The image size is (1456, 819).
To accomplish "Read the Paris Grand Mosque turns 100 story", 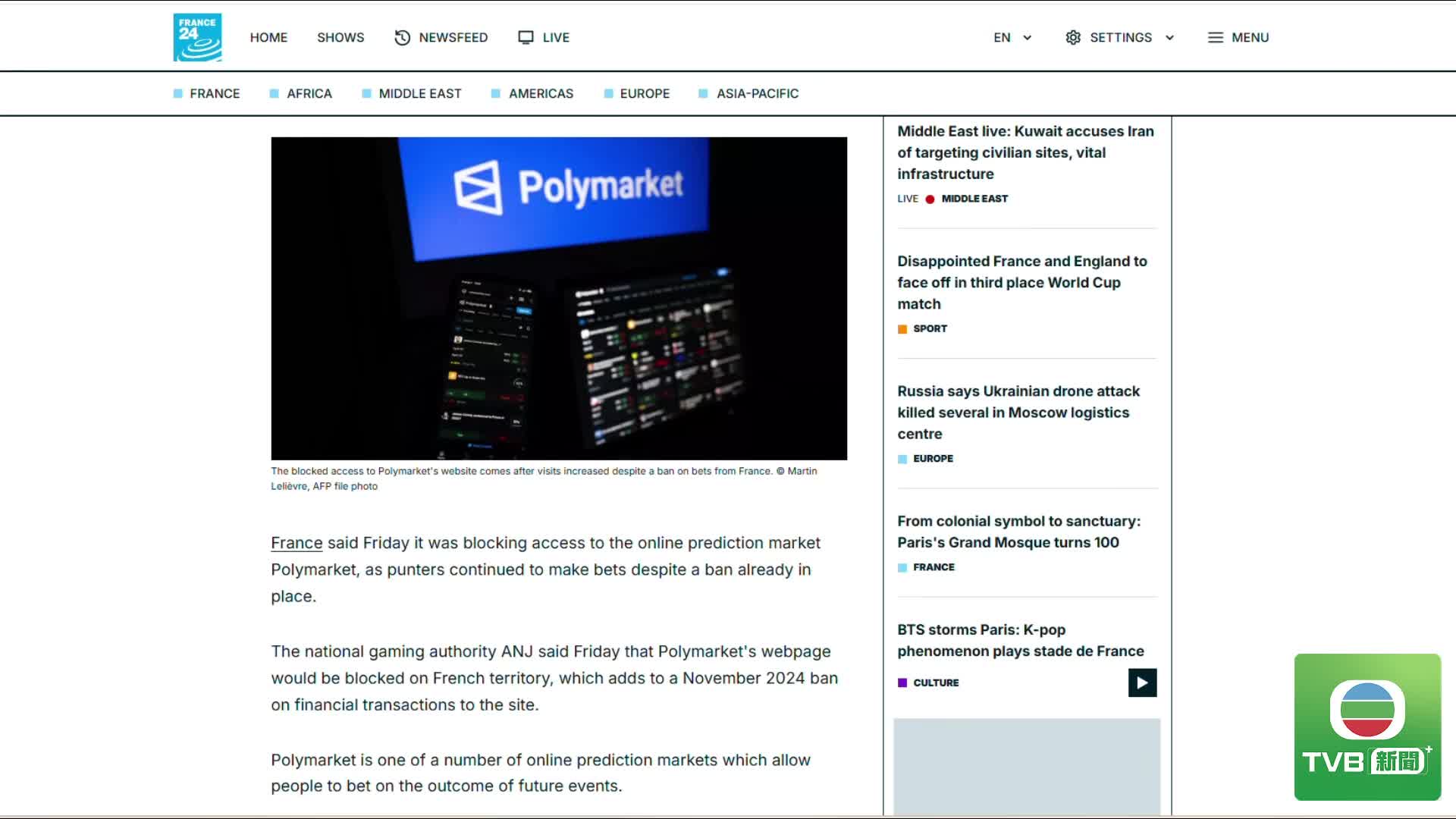I will [x=1018, y=532].
